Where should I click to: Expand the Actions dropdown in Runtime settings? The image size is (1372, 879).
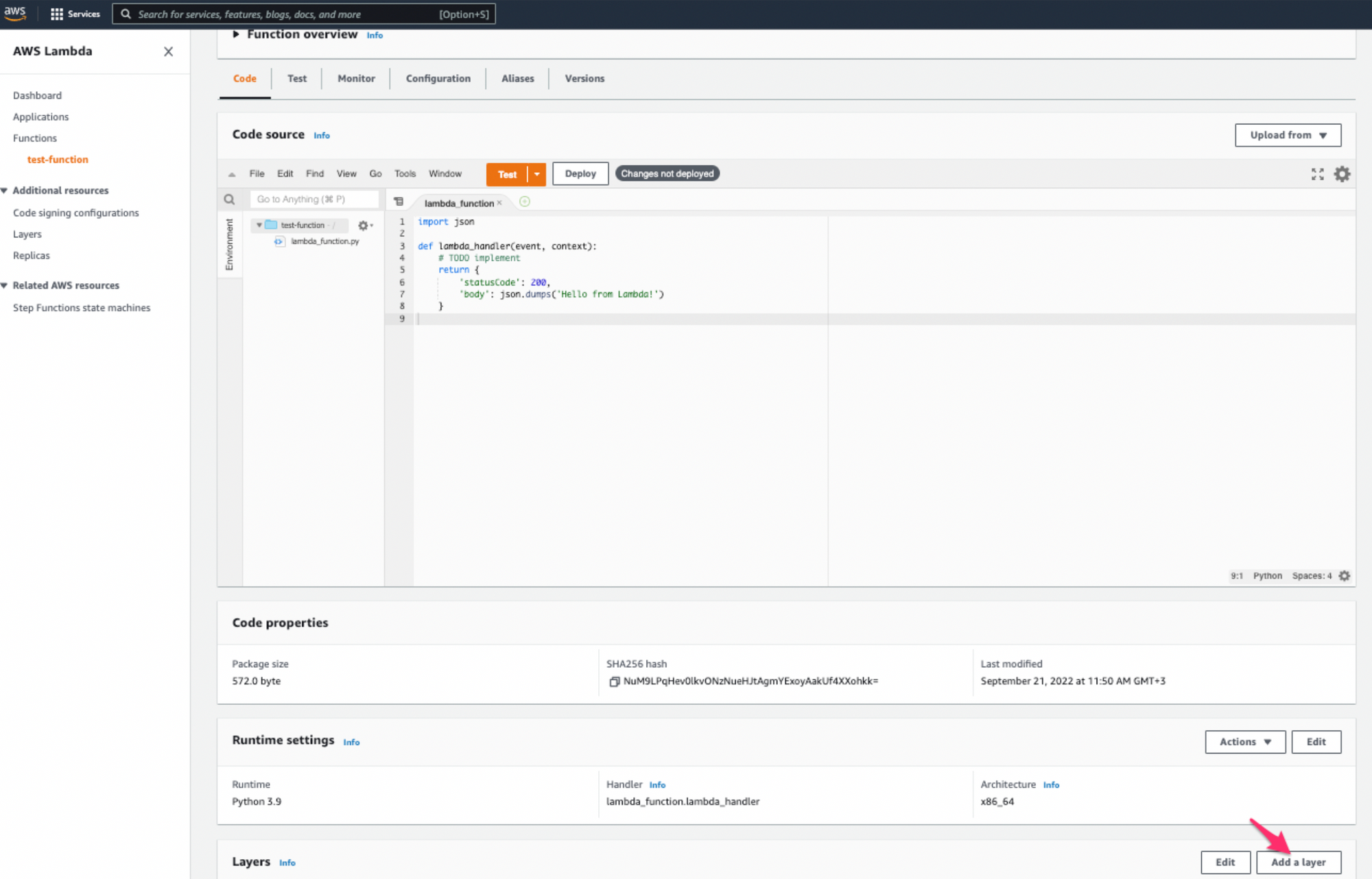click(x=1244, y=741)
